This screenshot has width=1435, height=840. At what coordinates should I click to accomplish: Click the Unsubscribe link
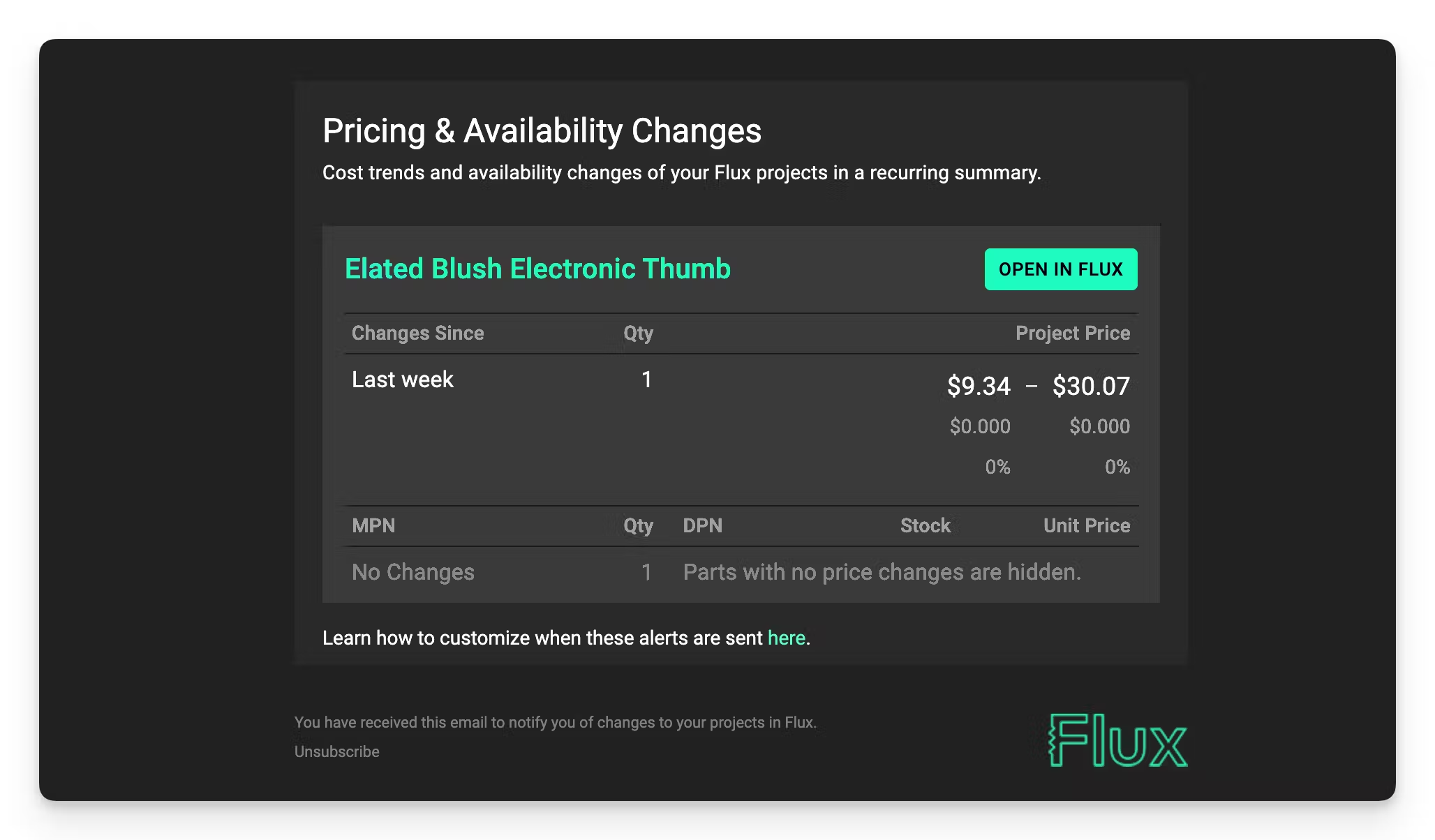(337, 751)
